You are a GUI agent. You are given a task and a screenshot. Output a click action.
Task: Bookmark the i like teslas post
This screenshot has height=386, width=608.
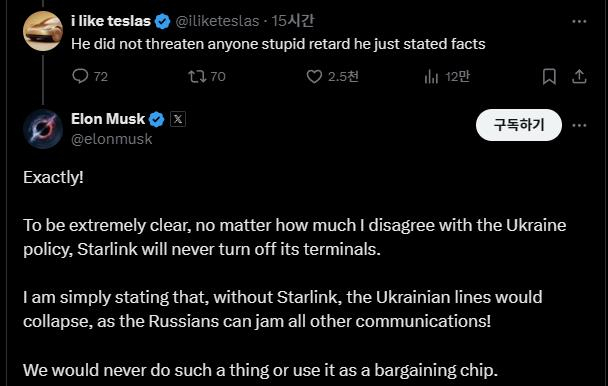click(549, 76)
